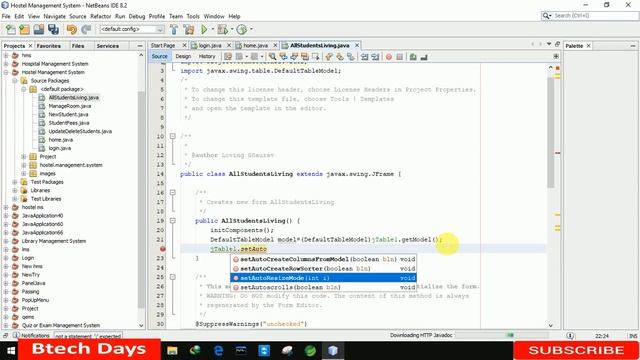The image size is (640, 360).
Task: Click the error marker beside line 22
Action: point(162,249)
